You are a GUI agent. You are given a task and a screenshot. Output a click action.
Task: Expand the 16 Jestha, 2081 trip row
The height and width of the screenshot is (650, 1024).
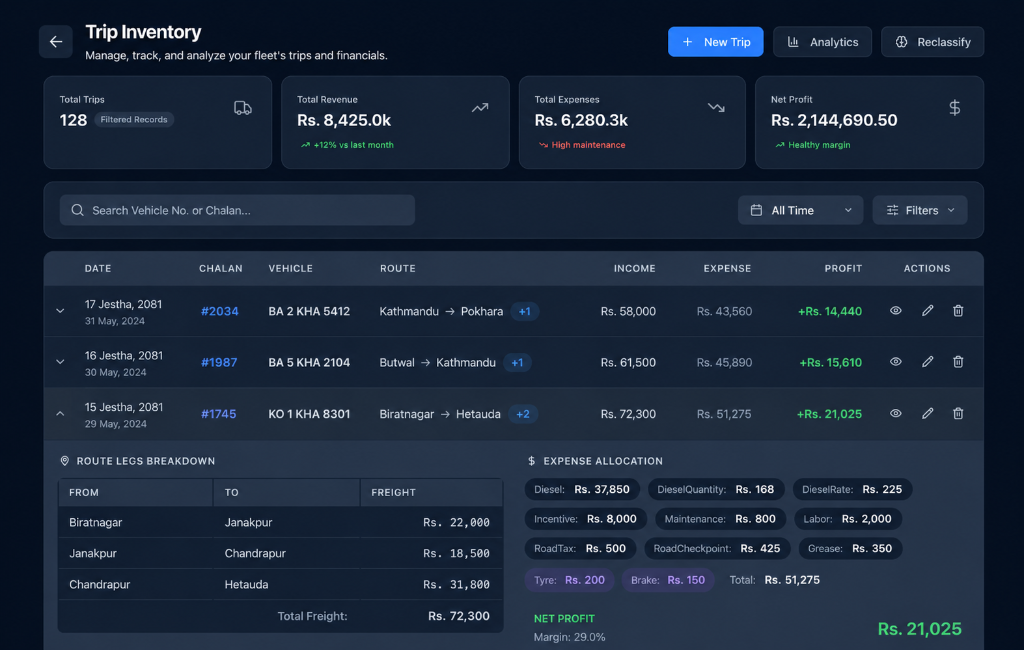(x=60, y=362)
